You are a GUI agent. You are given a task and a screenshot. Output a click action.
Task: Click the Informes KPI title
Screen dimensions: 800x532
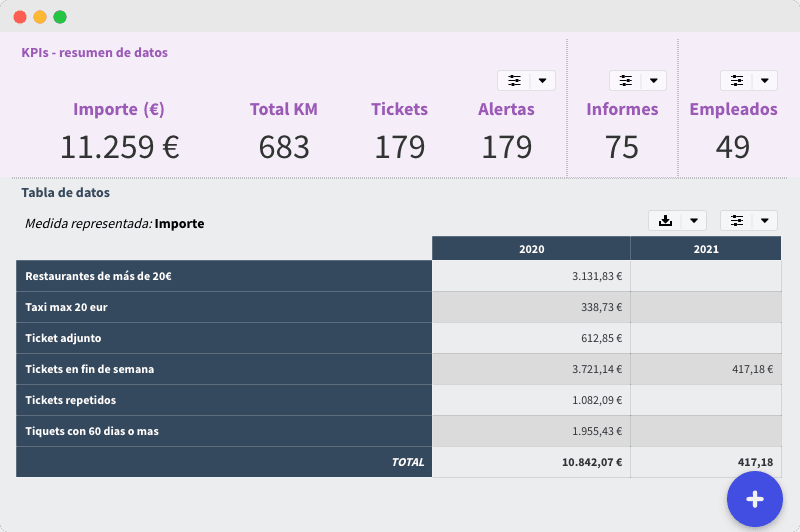click(622, 109)
